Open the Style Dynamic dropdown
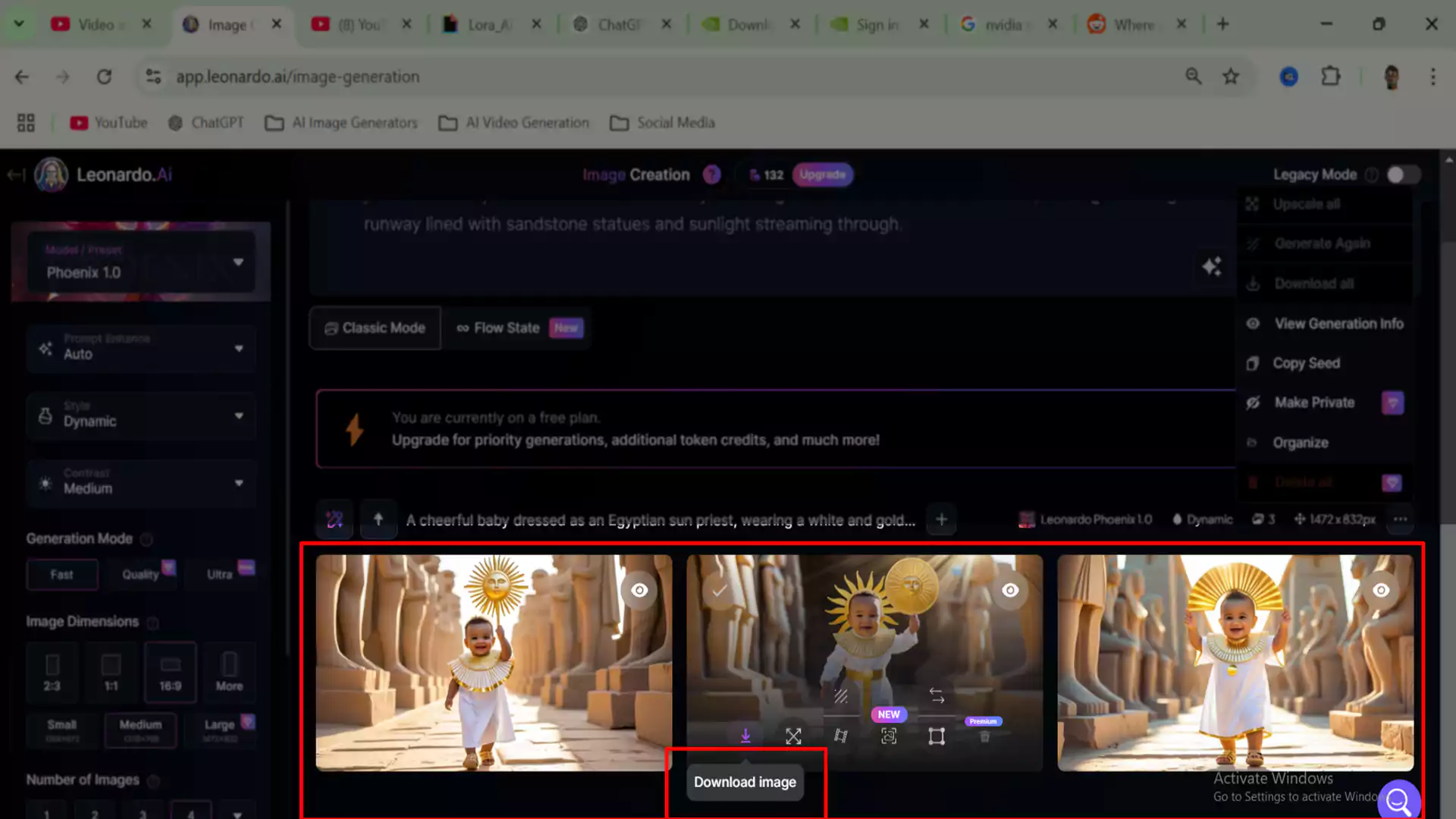1456x819 pixels. [x=141, y=416]
